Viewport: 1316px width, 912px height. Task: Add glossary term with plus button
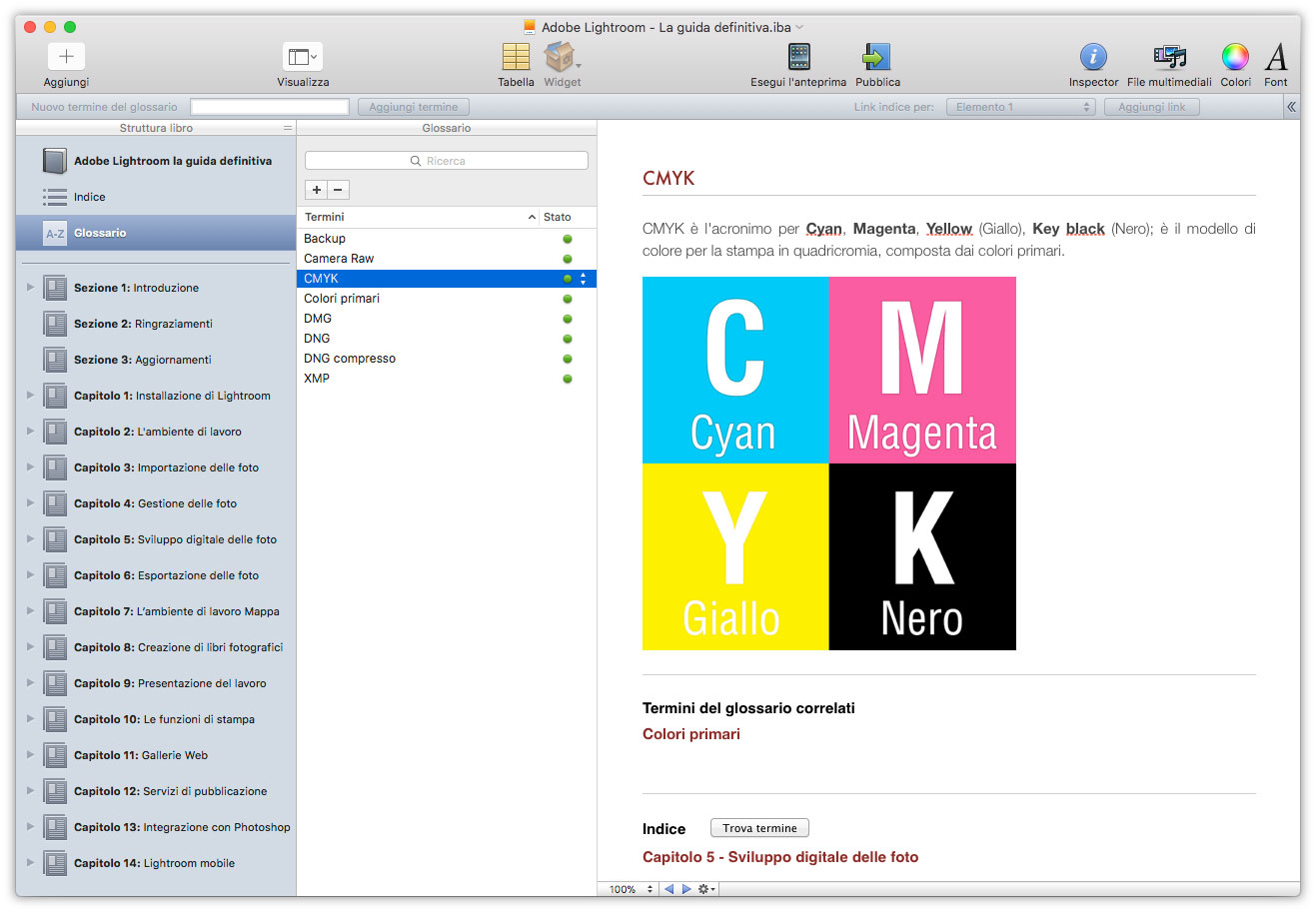[316, 190]
